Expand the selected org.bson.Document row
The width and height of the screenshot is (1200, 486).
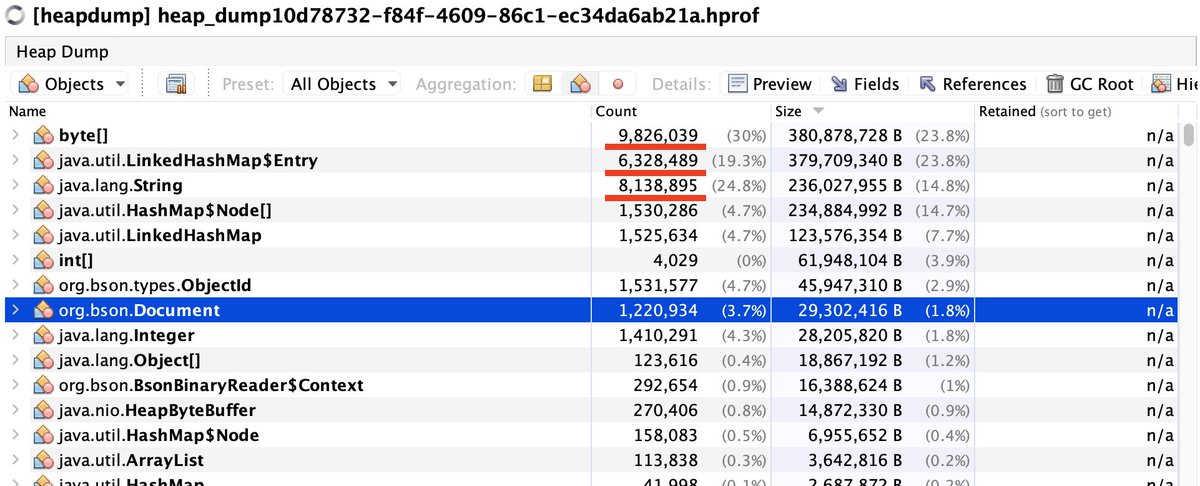(x=15, y=310)
